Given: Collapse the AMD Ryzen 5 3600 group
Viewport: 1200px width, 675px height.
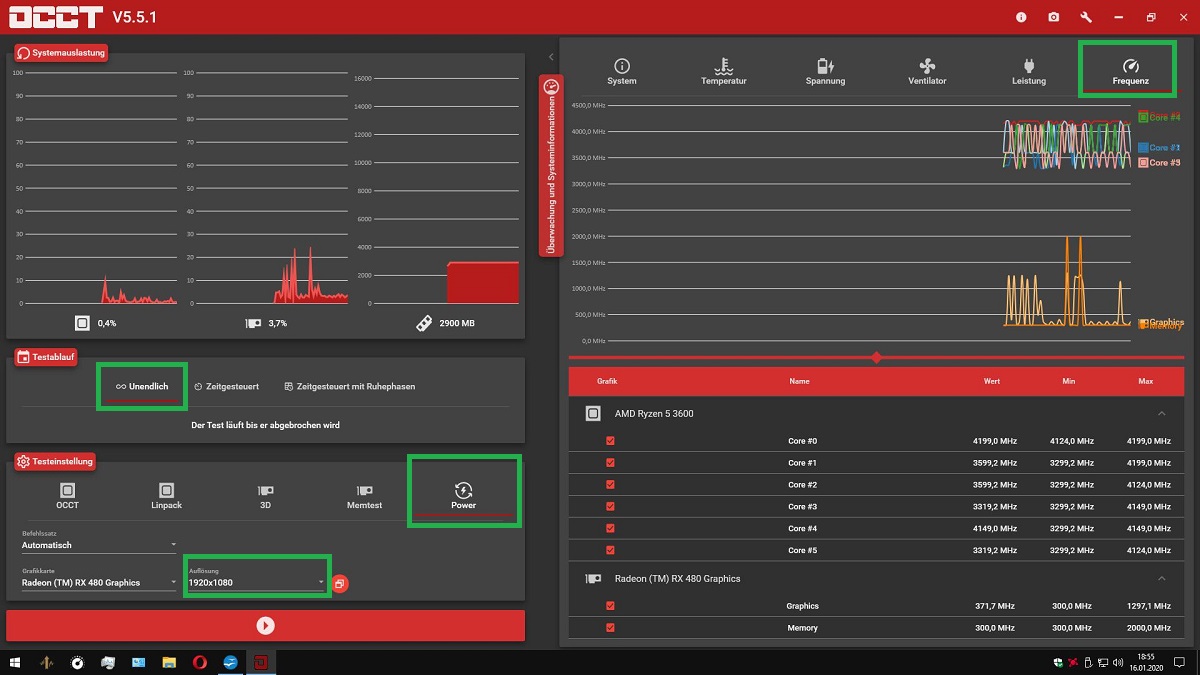Looking at the screenshot, I should (x=1162, y=413).
